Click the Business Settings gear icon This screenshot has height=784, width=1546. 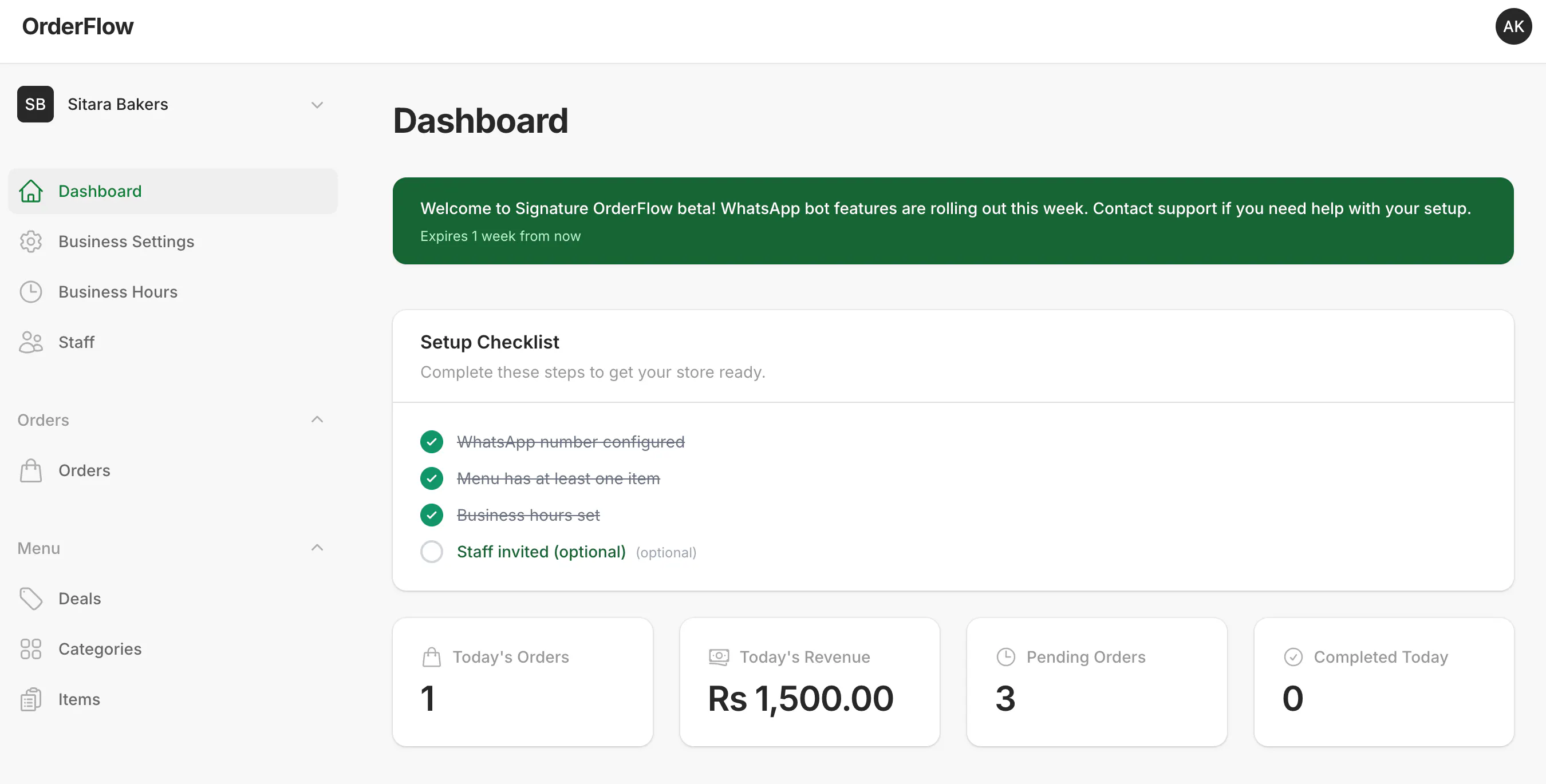[30, 241]
